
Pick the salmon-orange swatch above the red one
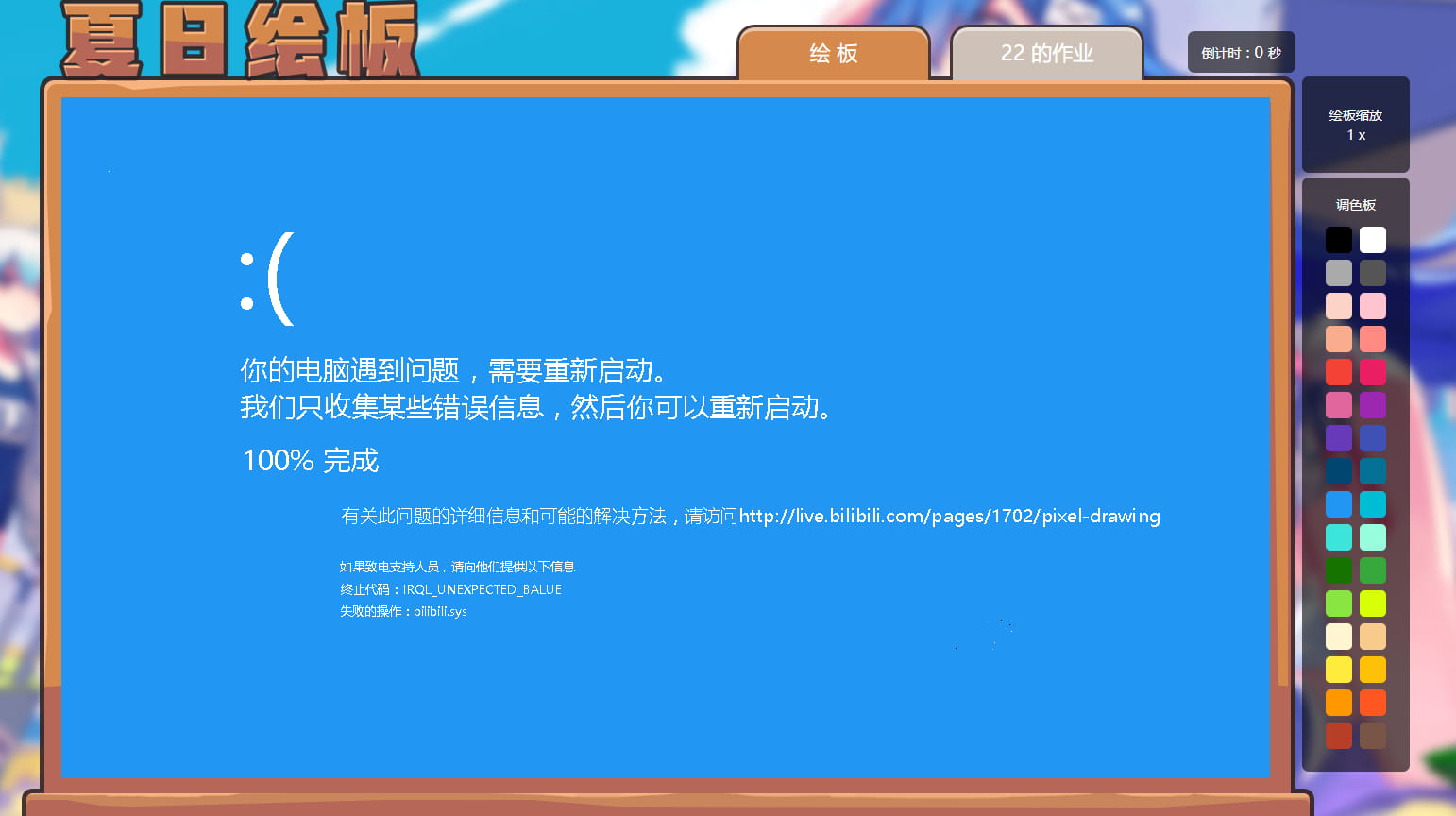coord(1339,339)
